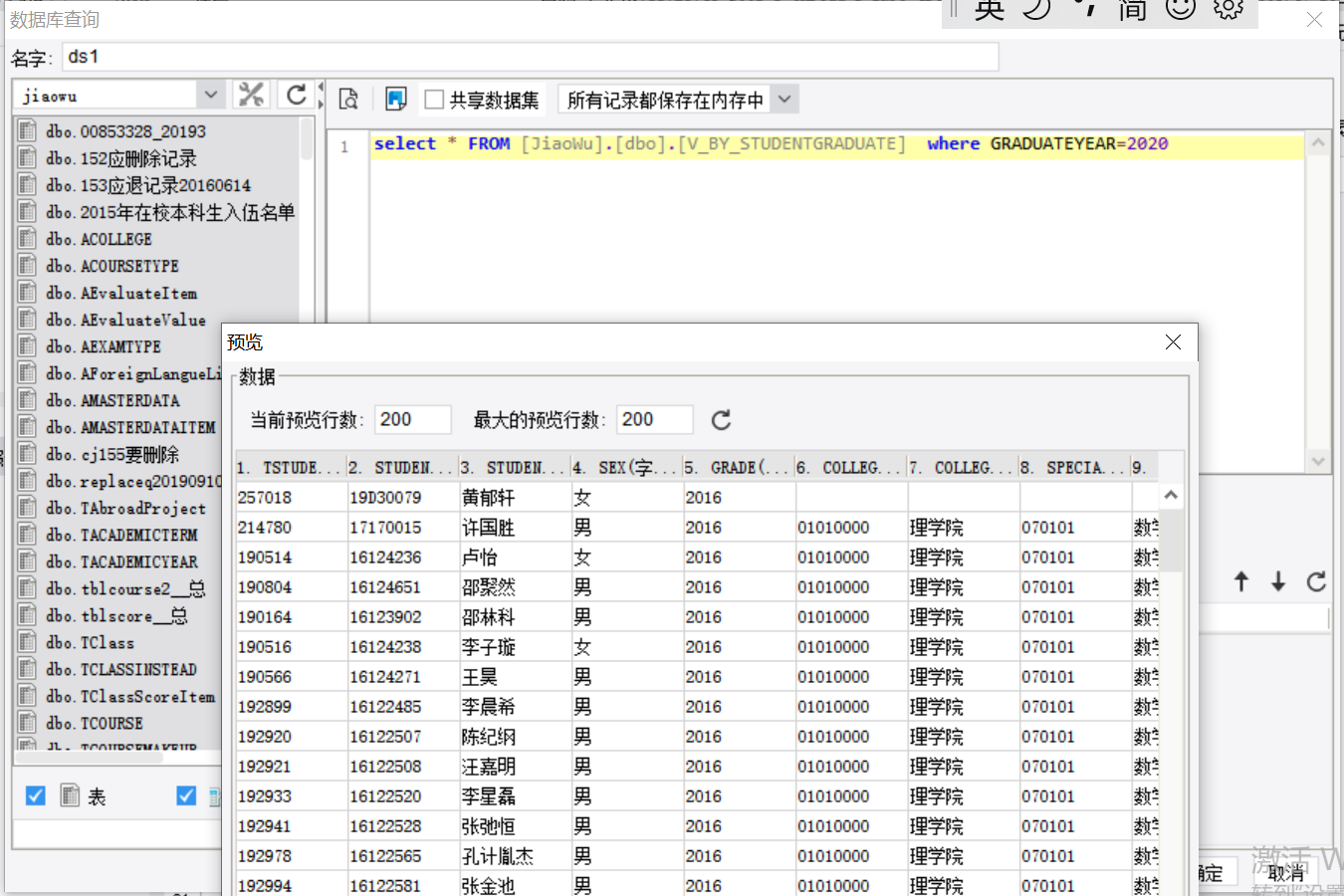This screenshot has height=896, width=1344.
Task: Select dbo.ACOURSETYPE table
Action: [x=112, y=266]
